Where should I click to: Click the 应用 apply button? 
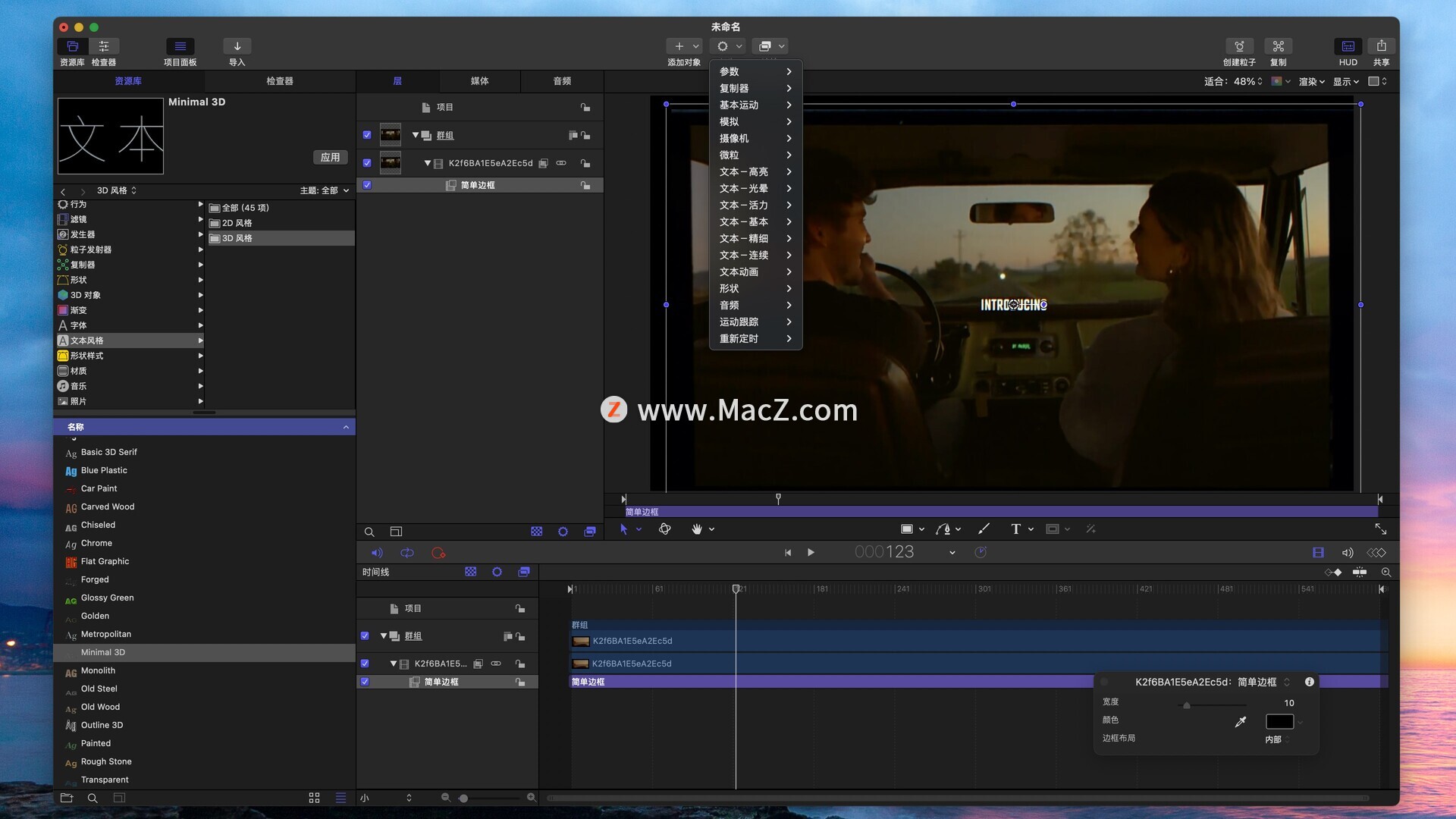pos(330,157)
